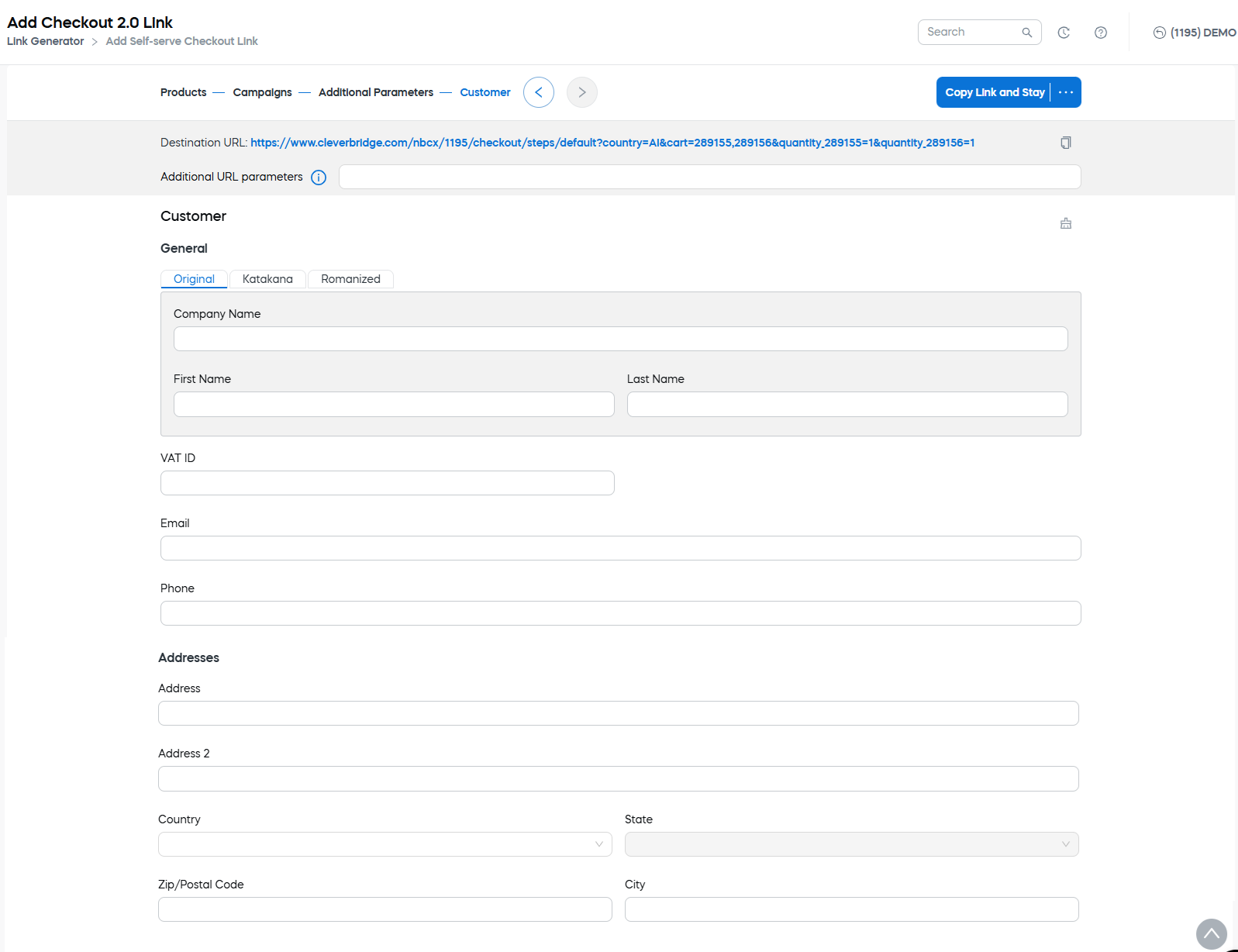Open the Destination URL checkout link

pos(612,143)
